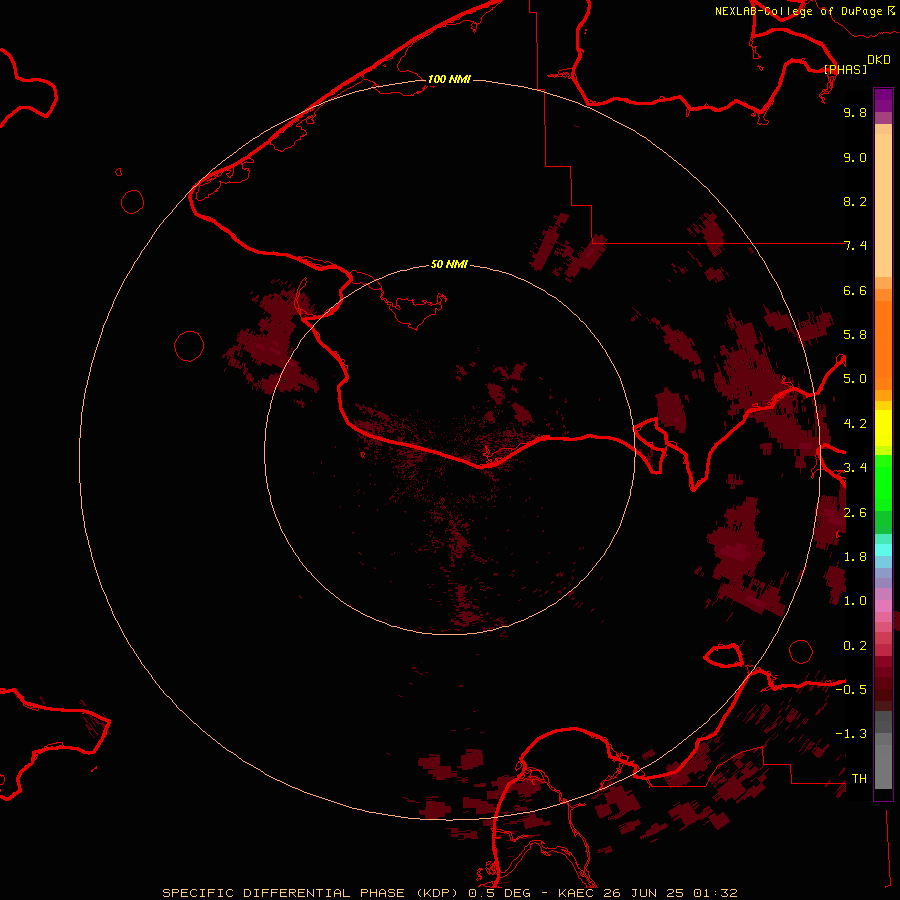Pick the cyan segment of the color bar

click(883, 549)
